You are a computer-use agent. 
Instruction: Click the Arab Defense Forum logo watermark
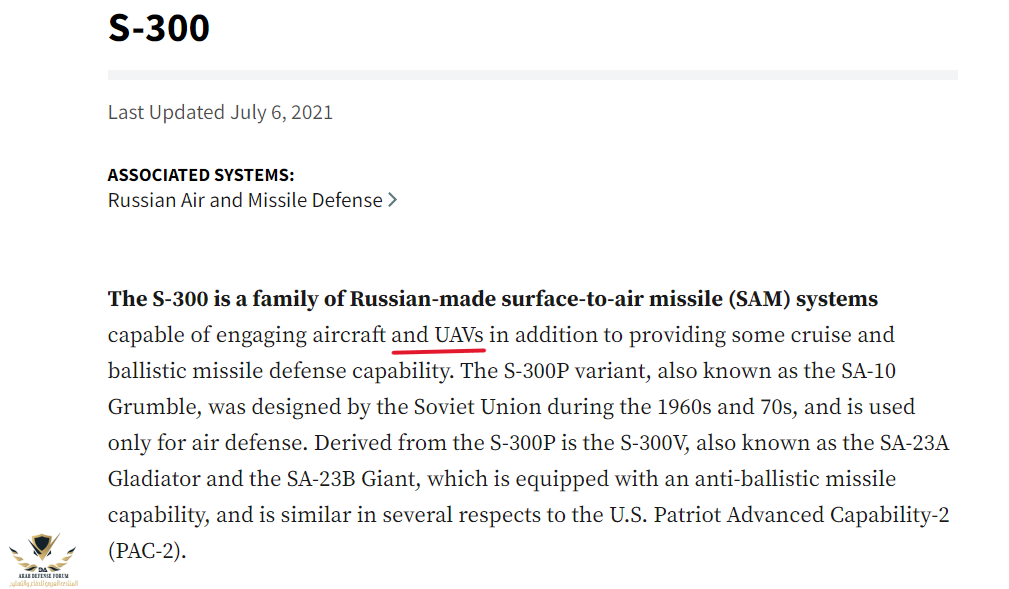coord(43,559)
